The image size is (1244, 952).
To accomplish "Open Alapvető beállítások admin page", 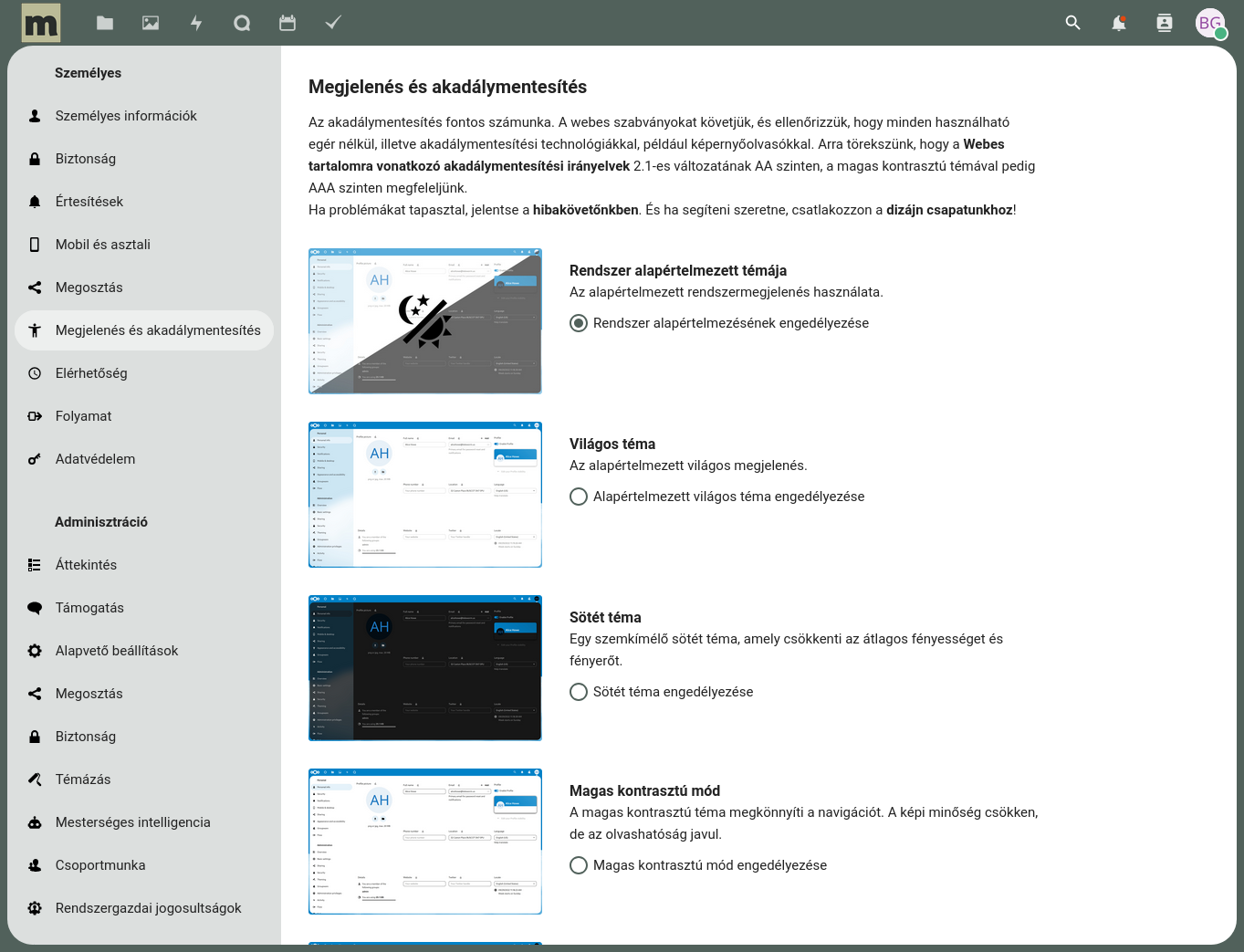I will pyautogui.click(x=144, y=651).
